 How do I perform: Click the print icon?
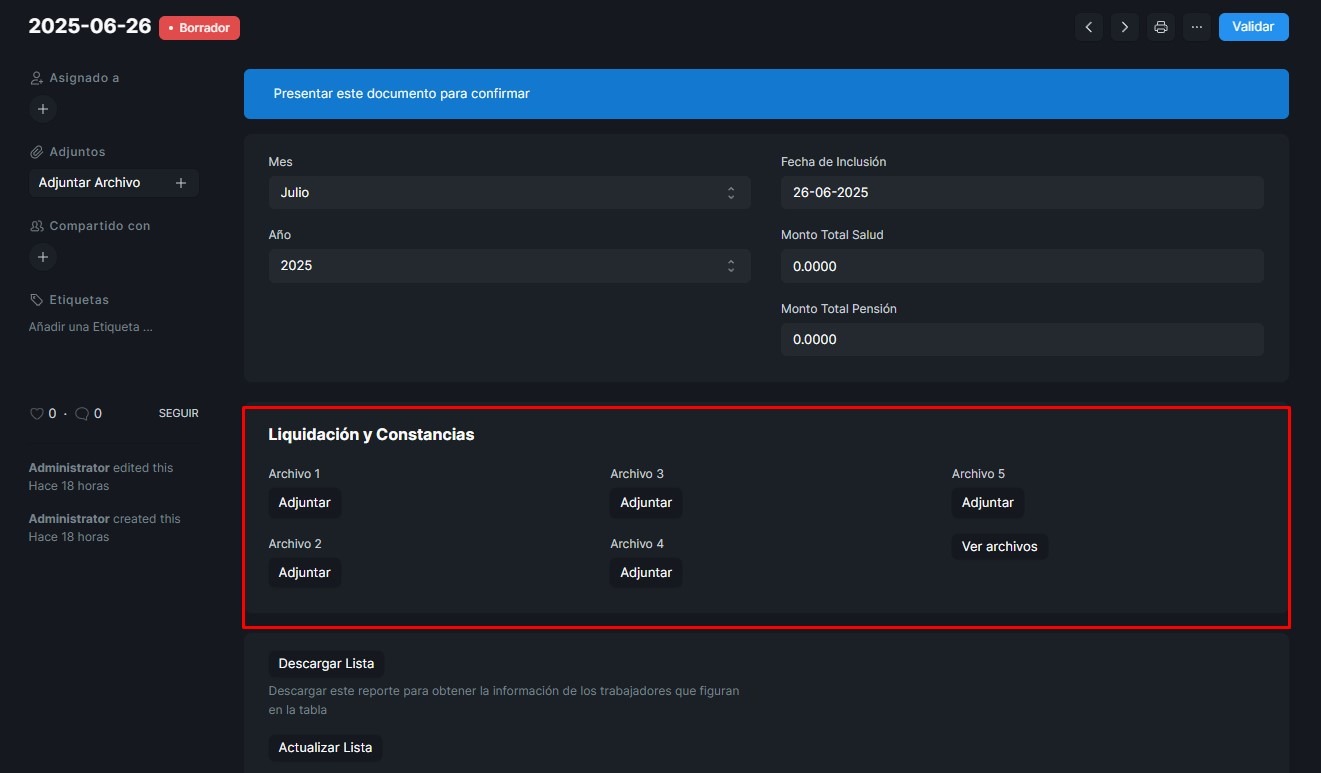[1160, 27]
